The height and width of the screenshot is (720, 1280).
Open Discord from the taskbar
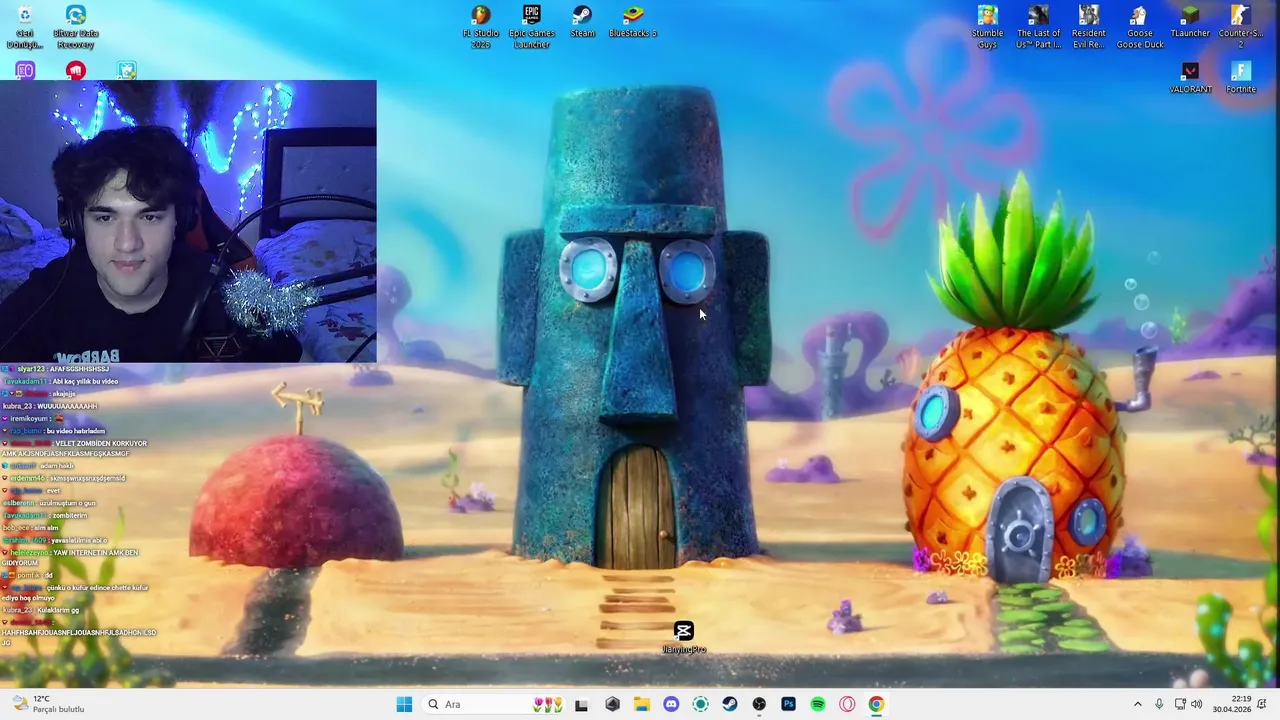pyautogui.click(x=671, y=704)
